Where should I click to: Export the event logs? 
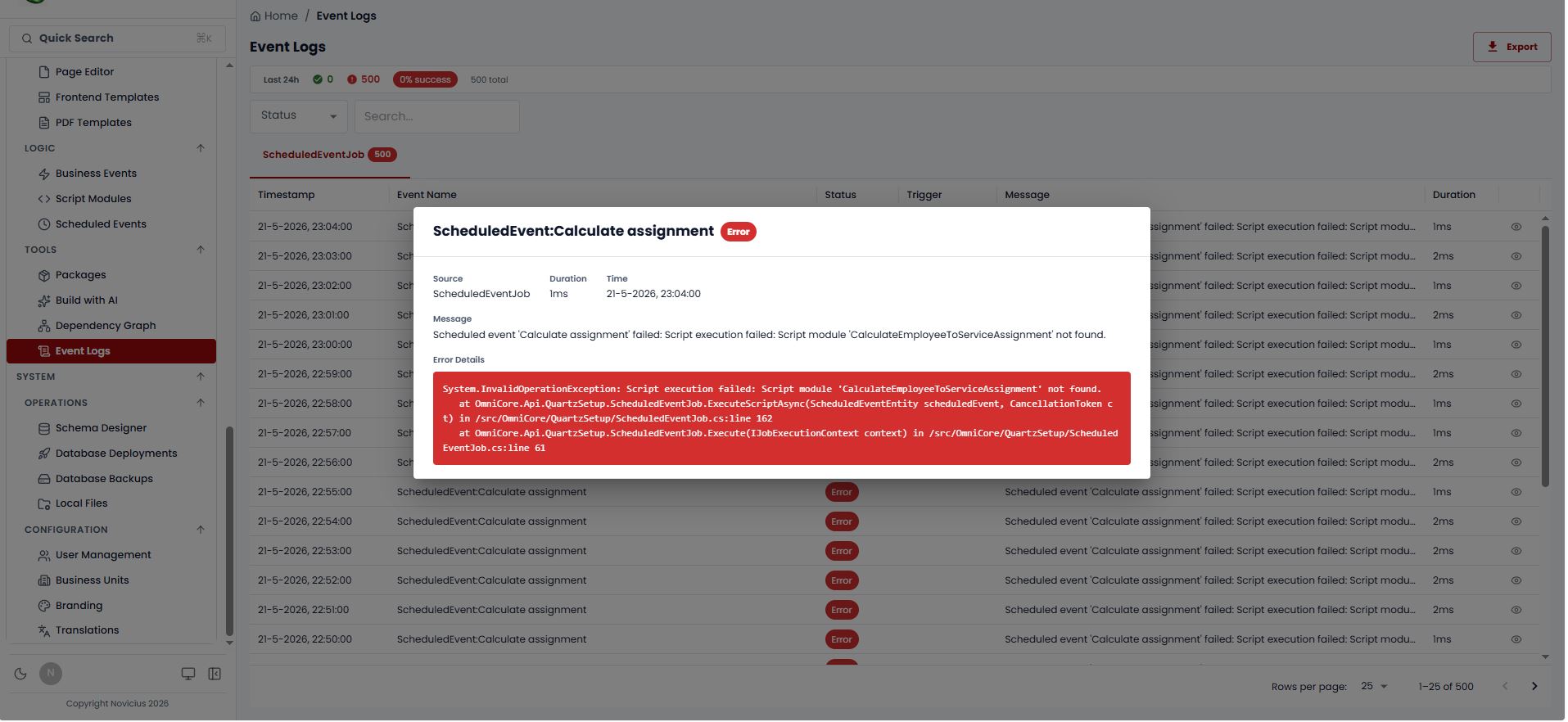pos(1512,47)
